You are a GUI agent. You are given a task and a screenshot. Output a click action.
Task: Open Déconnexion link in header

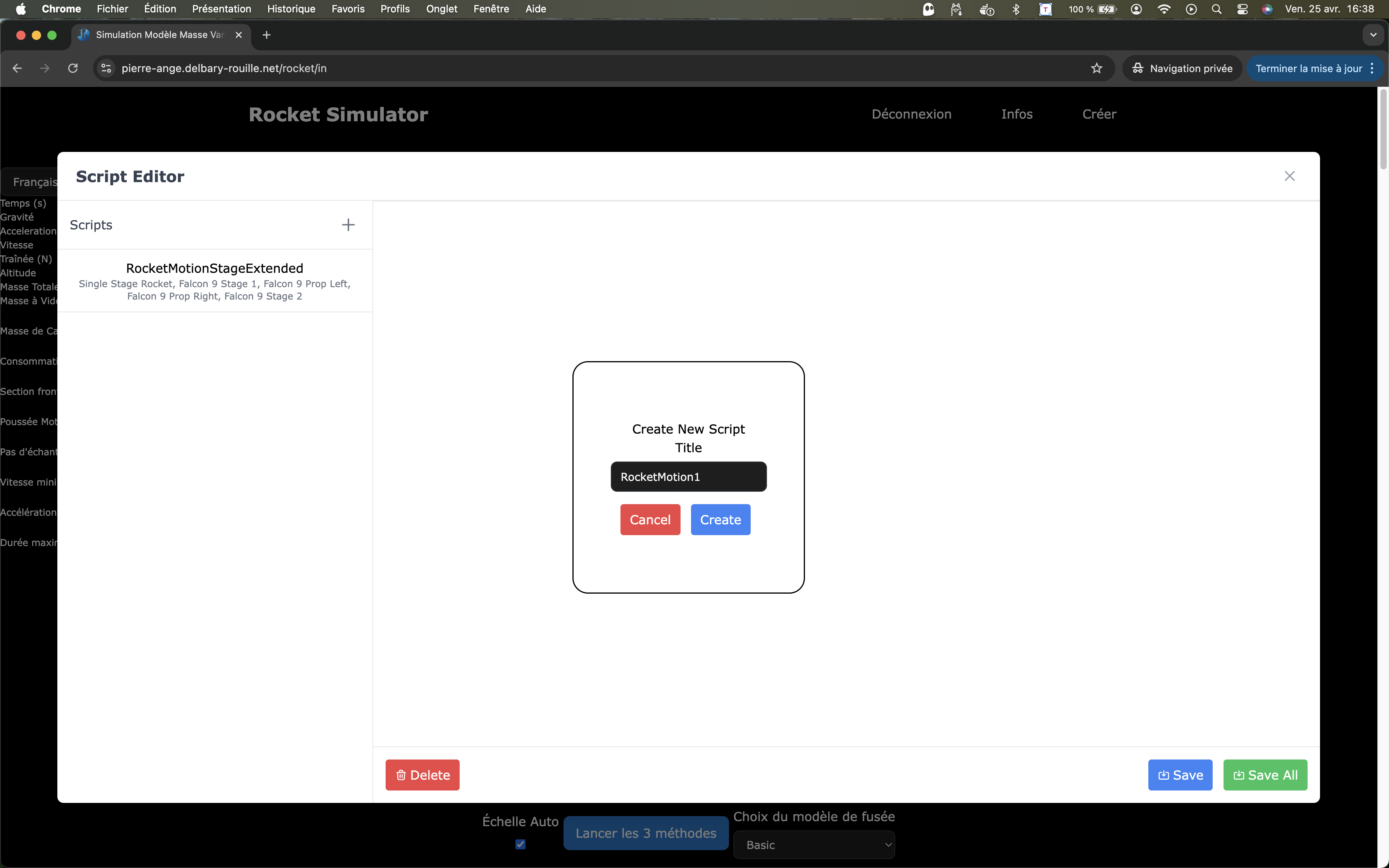point(912,114)
